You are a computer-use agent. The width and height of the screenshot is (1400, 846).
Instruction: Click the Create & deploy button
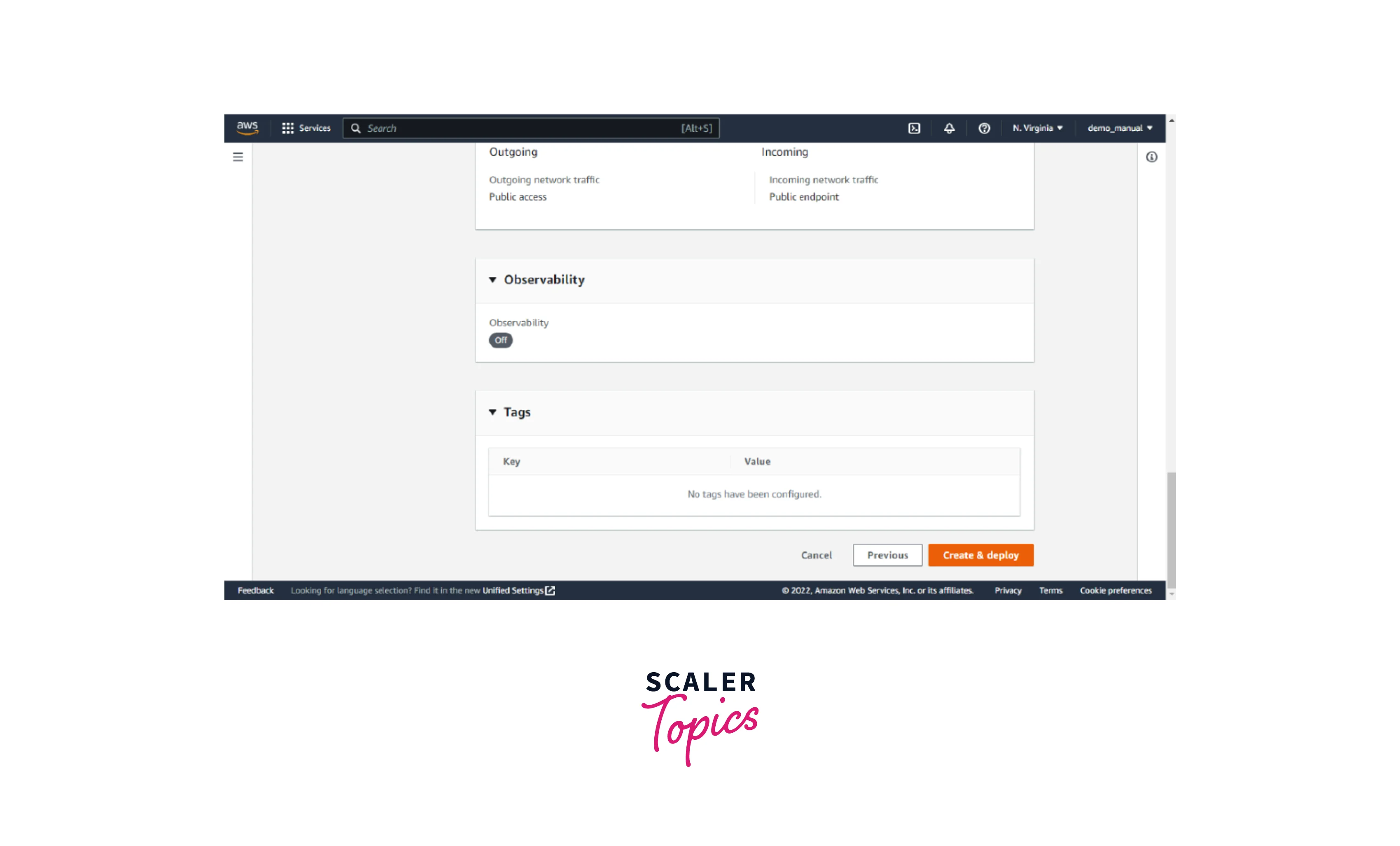[x=981, y=554]
